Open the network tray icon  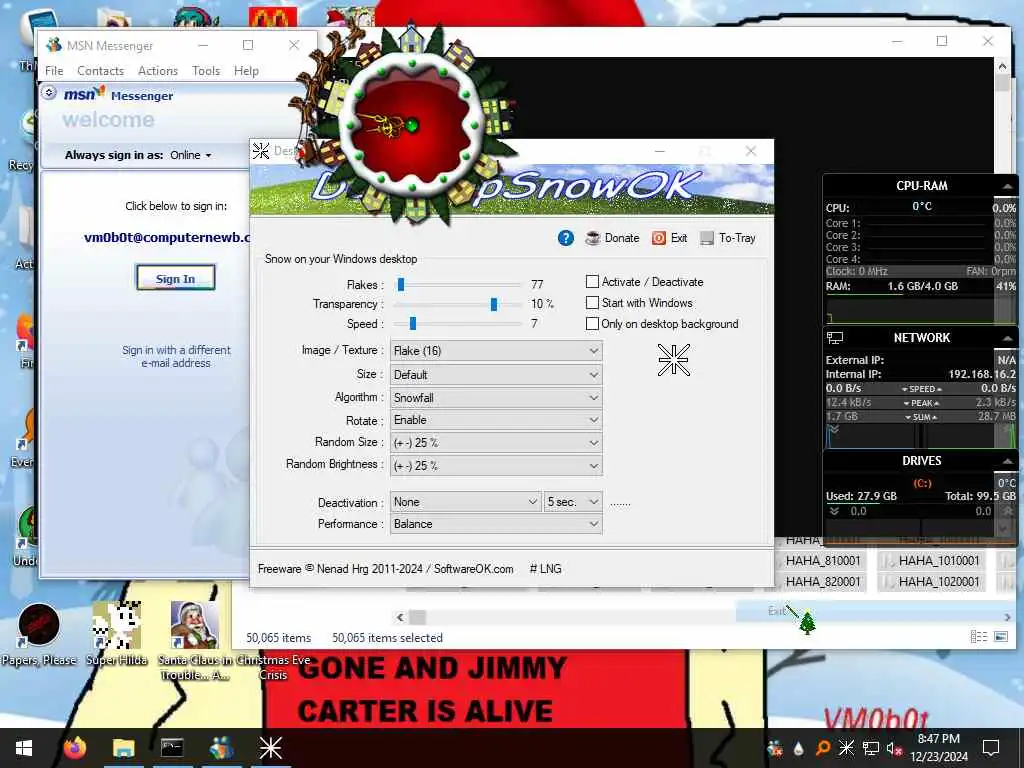pos(871,748)
